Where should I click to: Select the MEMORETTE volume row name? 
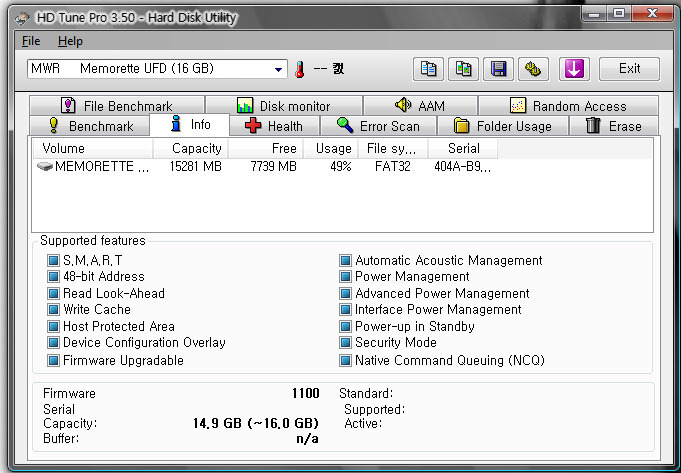pyautogui.click(x=102, y=166)
